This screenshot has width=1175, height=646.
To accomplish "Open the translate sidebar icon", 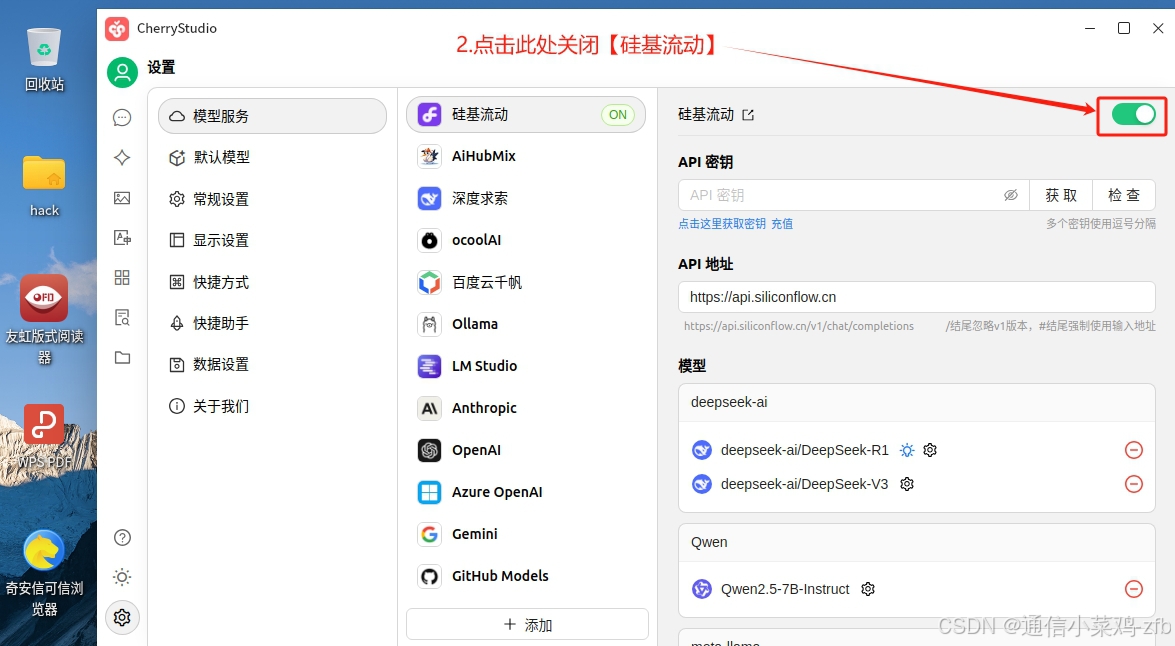I will point(122,238).
